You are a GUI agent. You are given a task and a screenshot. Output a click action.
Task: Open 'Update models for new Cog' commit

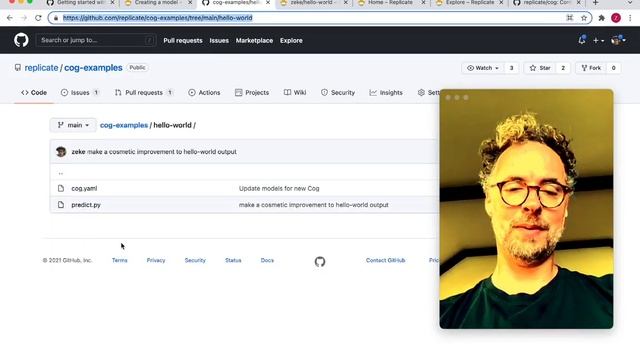click(279, 189)
